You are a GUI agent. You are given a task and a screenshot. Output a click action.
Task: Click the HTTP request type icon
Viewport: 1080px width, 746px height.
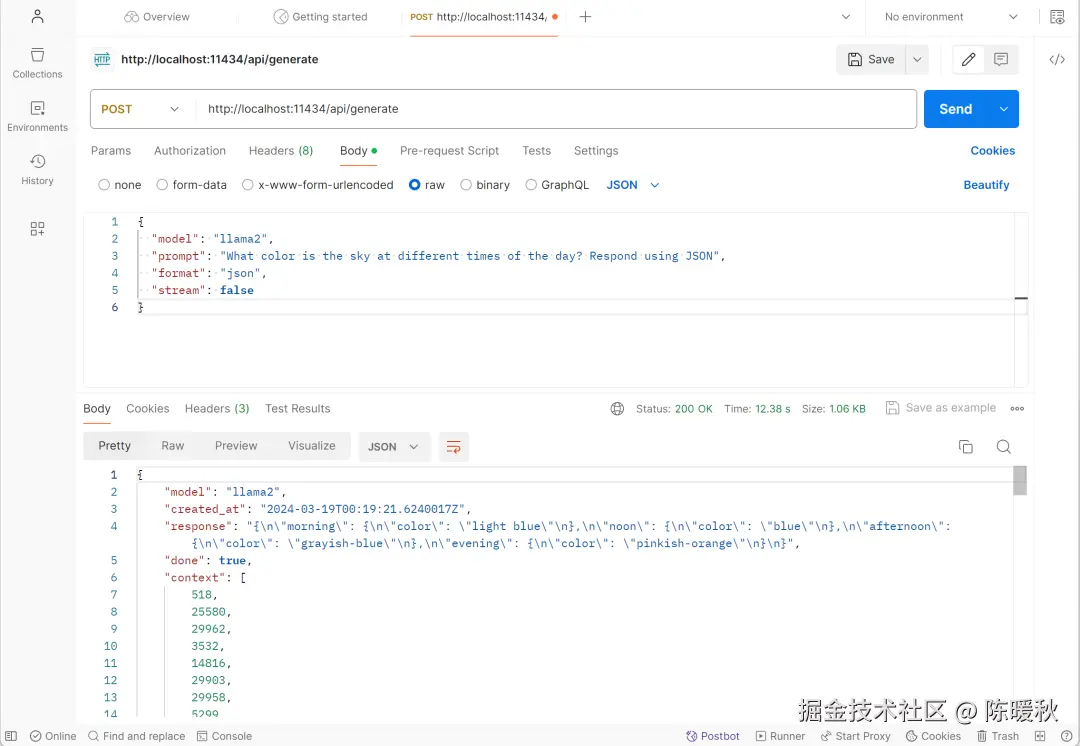tap(102, 59)
